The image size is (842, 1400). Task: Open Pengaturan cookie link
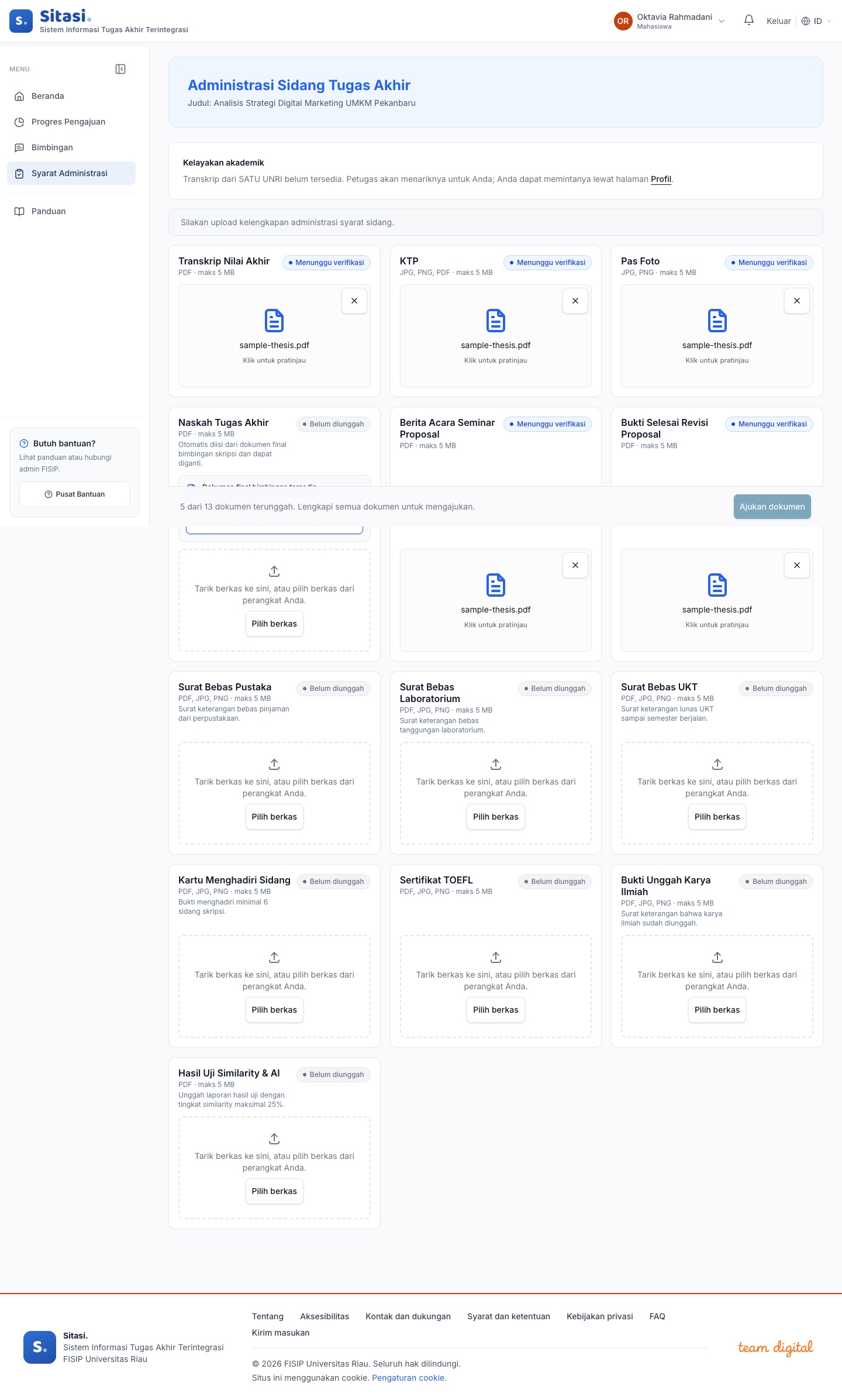pos(408,1378)
